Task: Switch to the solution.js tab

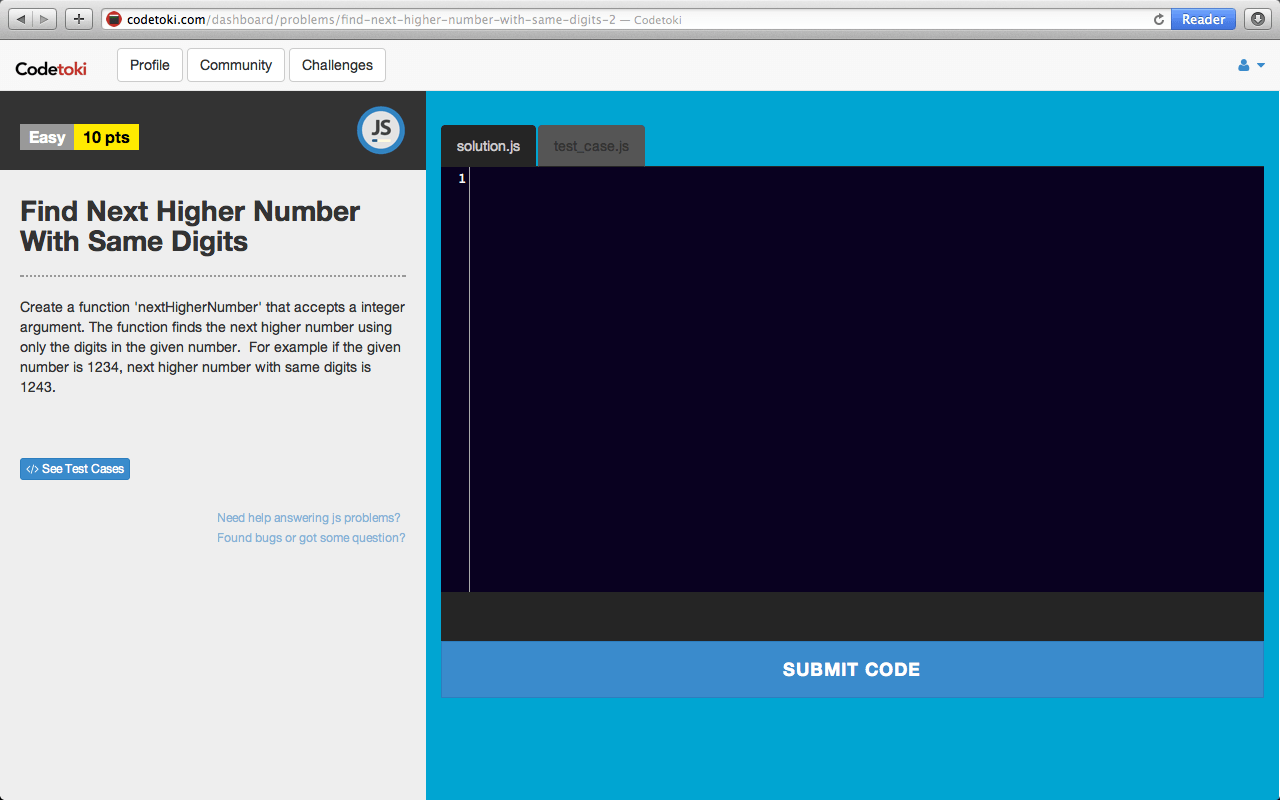Action: click(x=488, y=146)
